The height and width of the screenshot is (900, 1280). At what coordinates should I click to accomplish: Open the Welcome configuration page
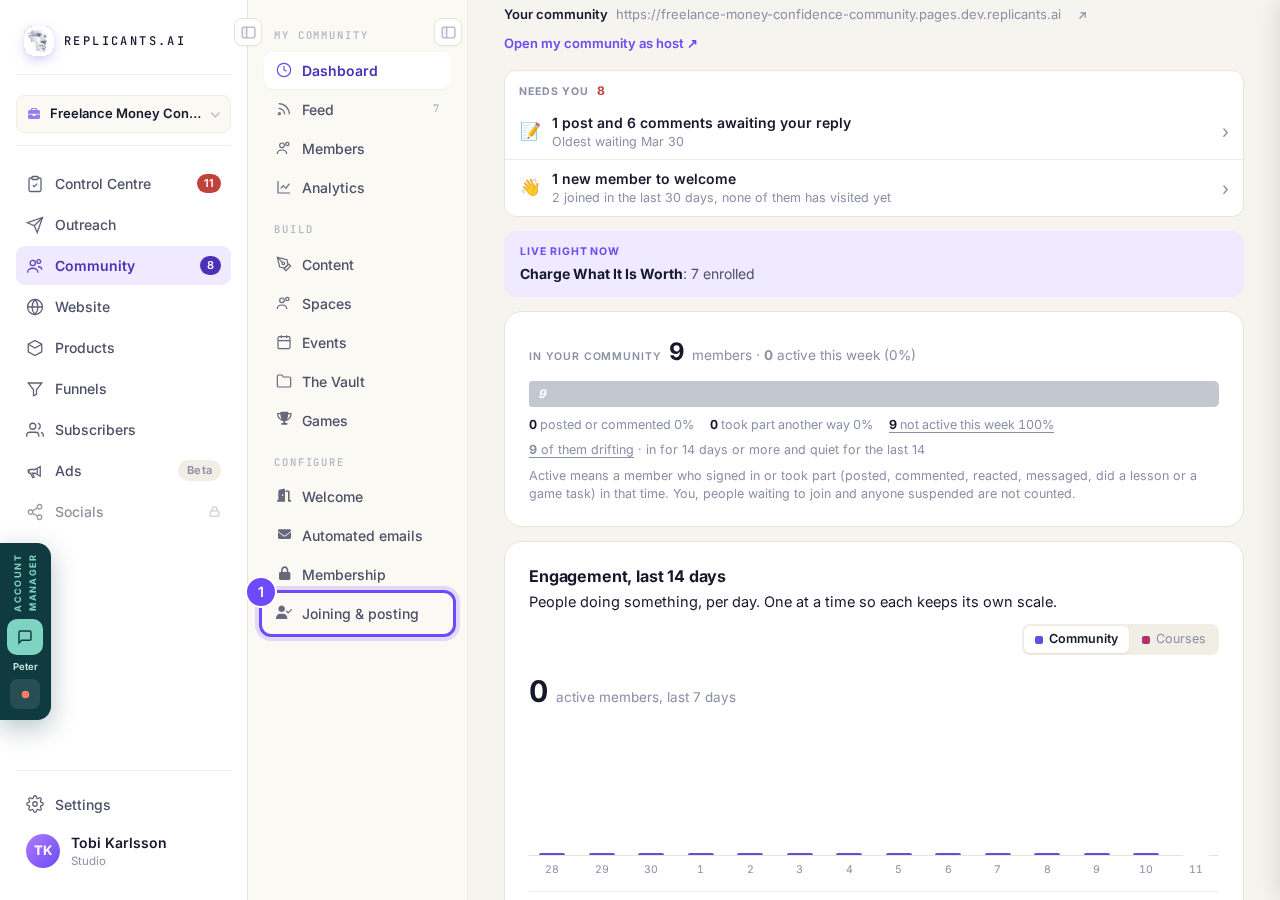[x=357, y=497]
